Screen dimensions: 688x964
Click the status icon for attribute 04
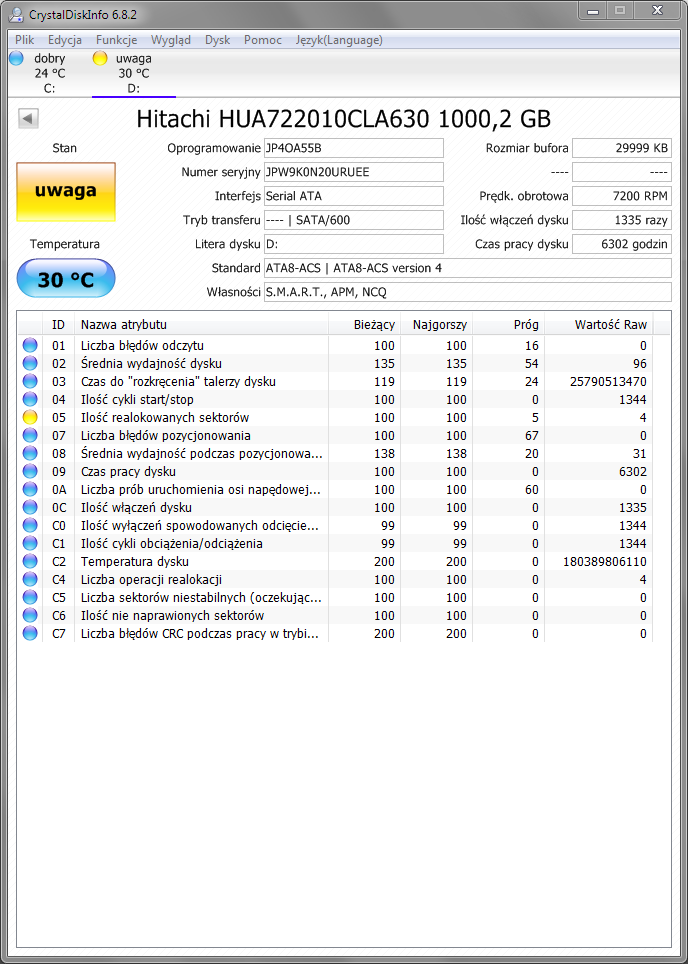tap(30, 400)
